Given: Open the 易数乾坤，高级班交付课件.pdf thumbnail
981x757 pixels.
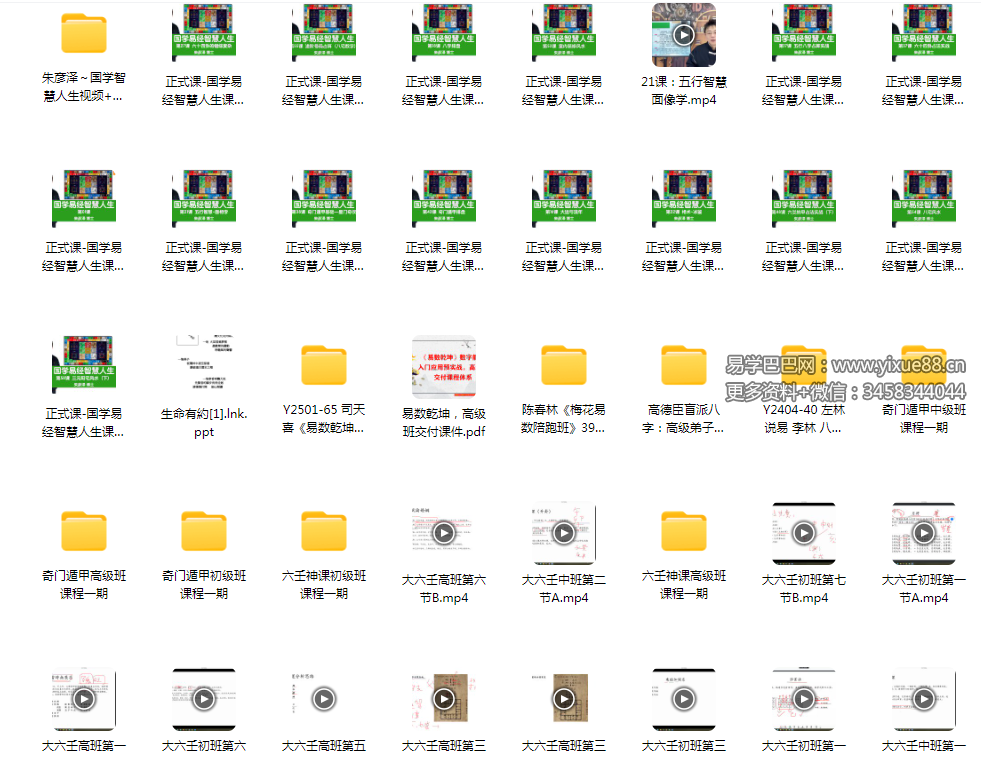Looking at the screenshot, I should (x=444, y=366).
